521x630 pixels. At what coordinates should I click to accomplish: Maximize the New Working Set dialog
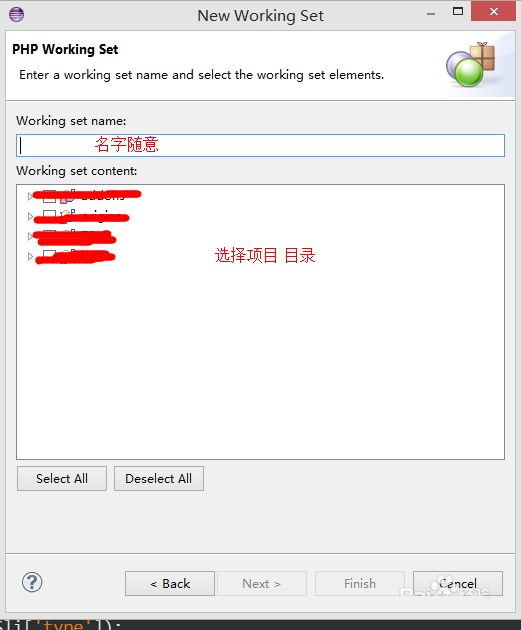pyautogui.click(x=458, y=11)
